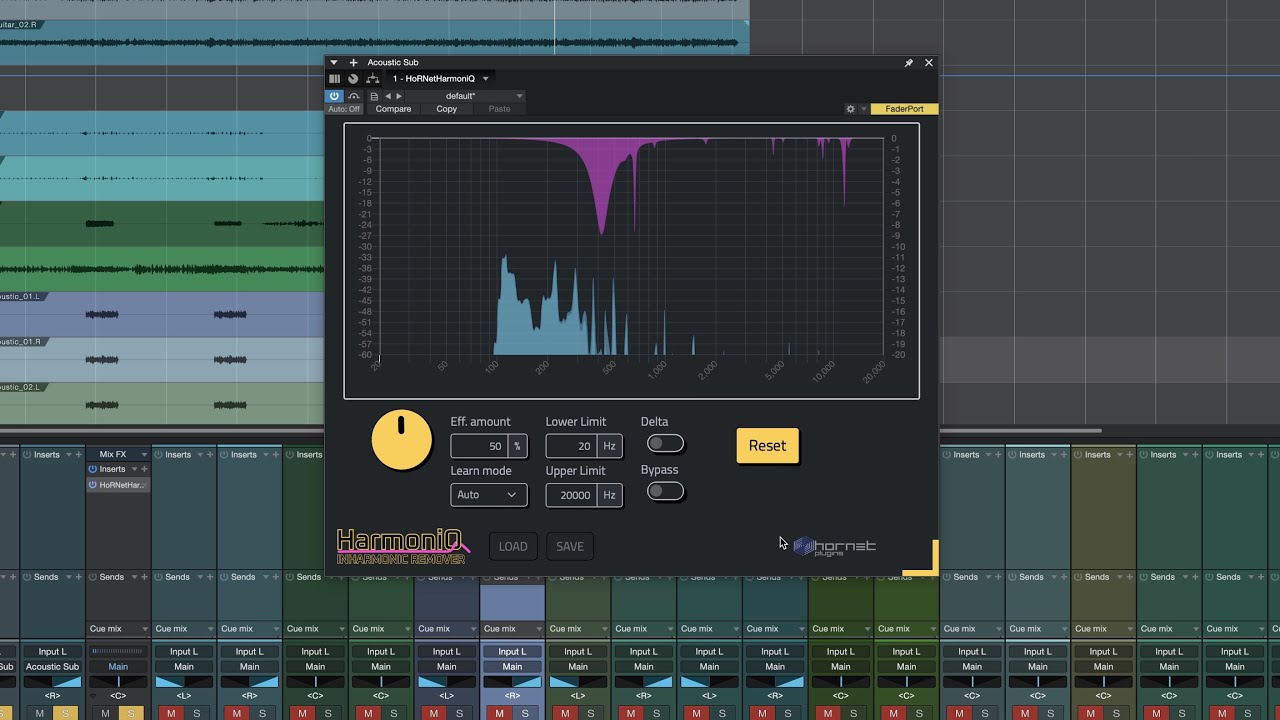Mute the Mix FX channel
Image resolution: width=1280 pixels, height=720 pixels.
tap(106, 713)
